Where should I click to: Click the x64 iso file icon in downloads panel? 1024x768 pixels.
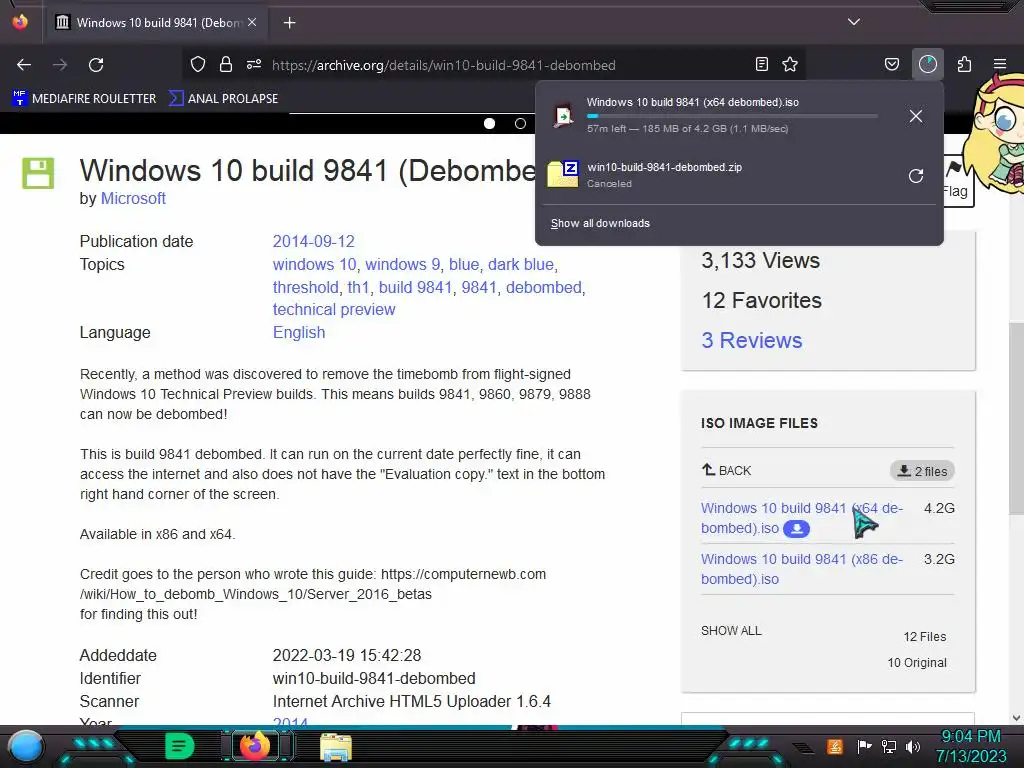[x=564, y=116]
